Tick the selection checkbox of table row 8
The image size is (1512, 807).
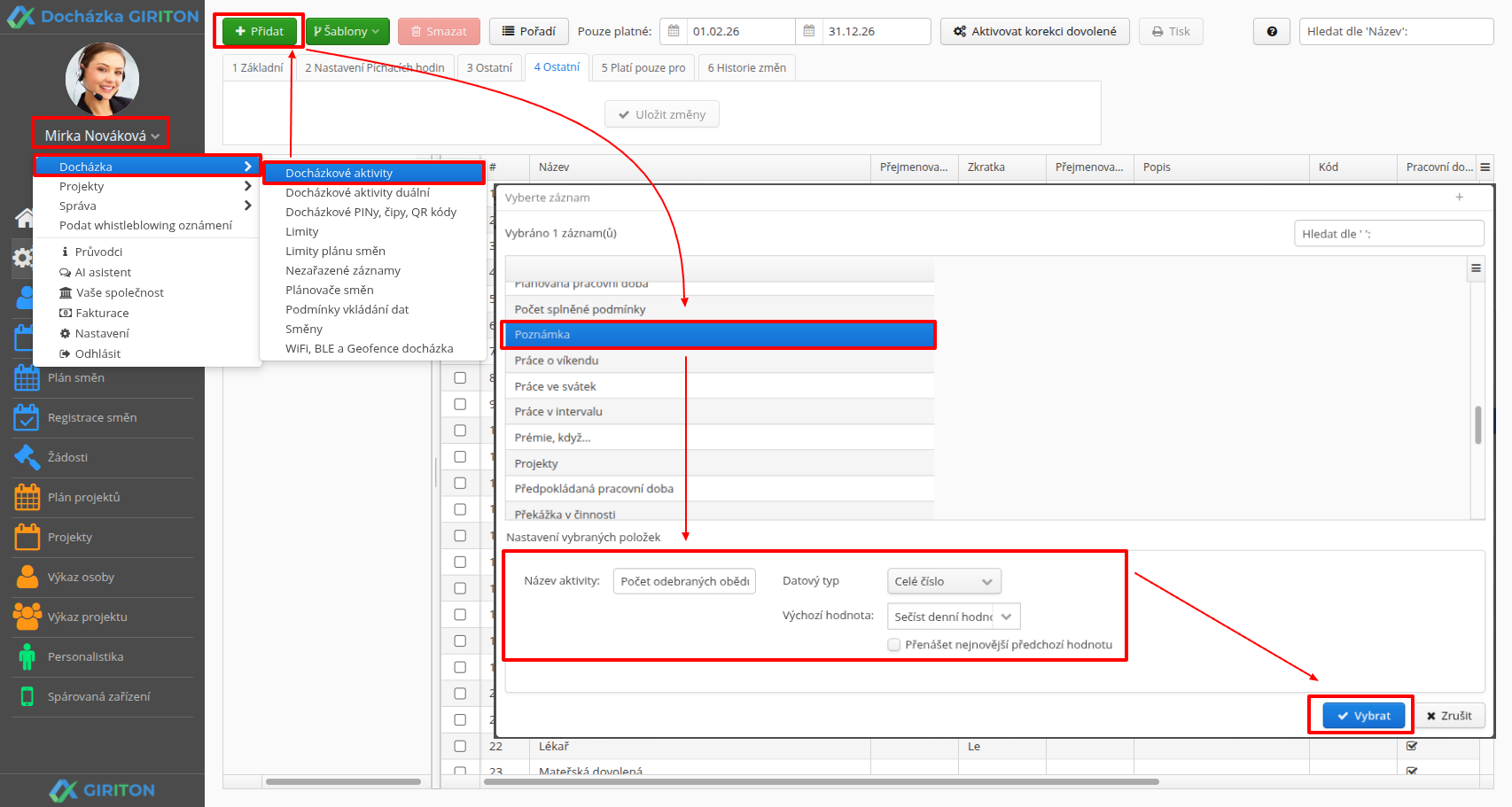(x=460, y=378)
